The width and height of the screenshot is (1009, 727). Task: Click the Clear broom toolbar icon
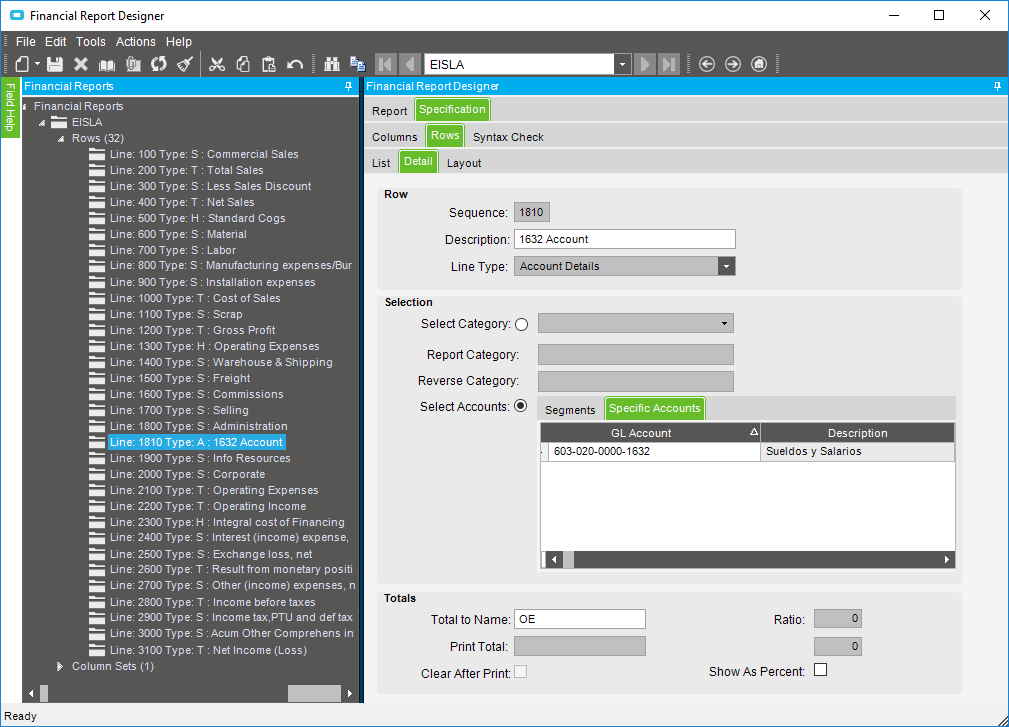(185, 64)
